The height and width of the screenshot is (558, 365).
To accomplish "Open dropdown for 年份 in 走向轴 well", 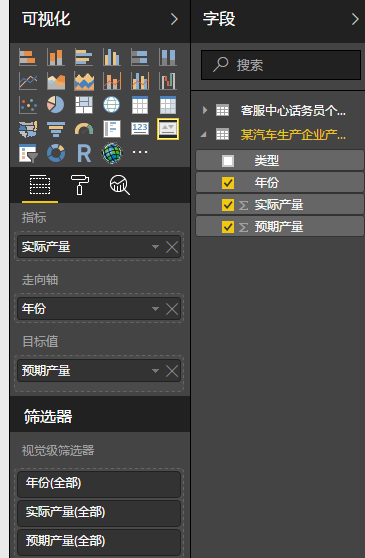I will click(x=155, y=308).
